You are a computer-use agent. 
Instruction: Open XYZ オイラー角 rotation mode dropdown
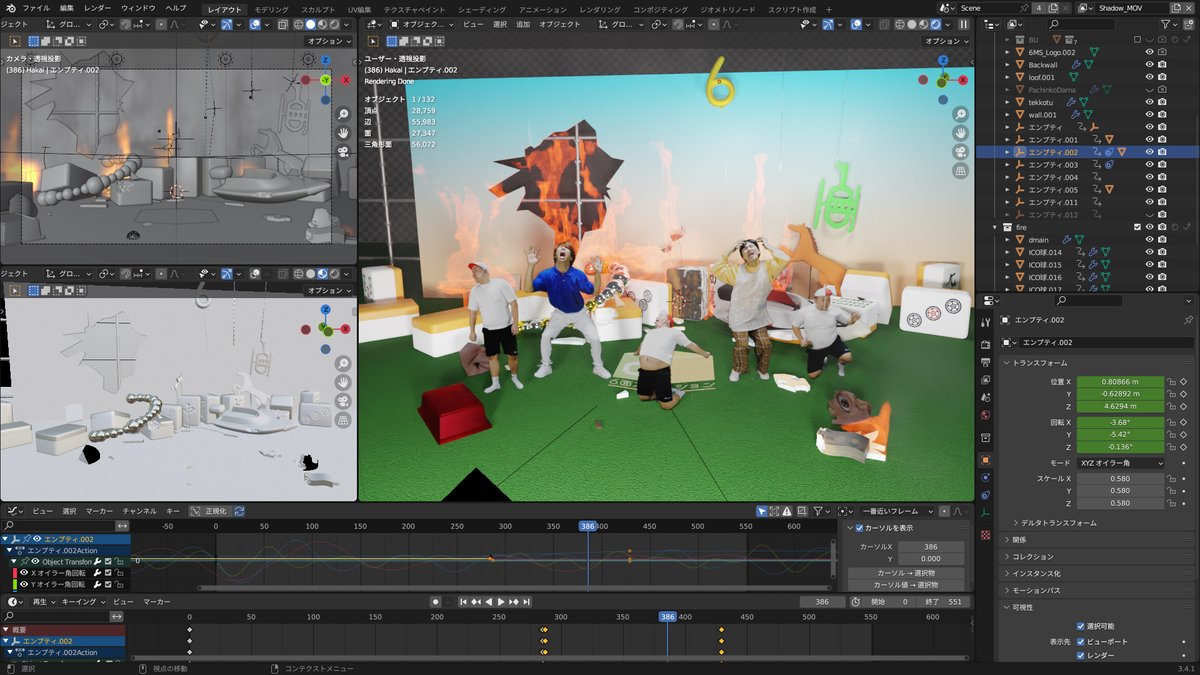1120,463
